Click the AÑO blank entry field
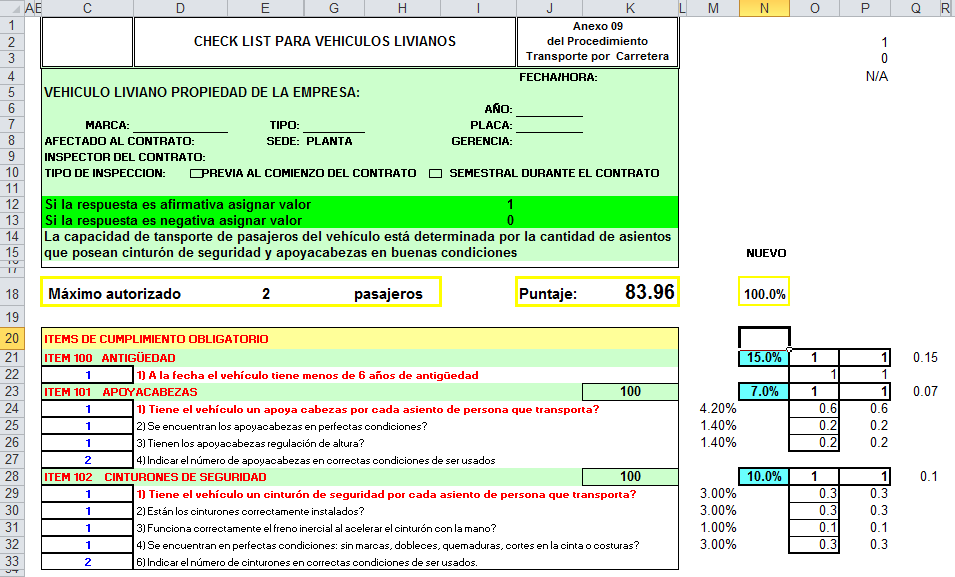 (x=549, y=109)
